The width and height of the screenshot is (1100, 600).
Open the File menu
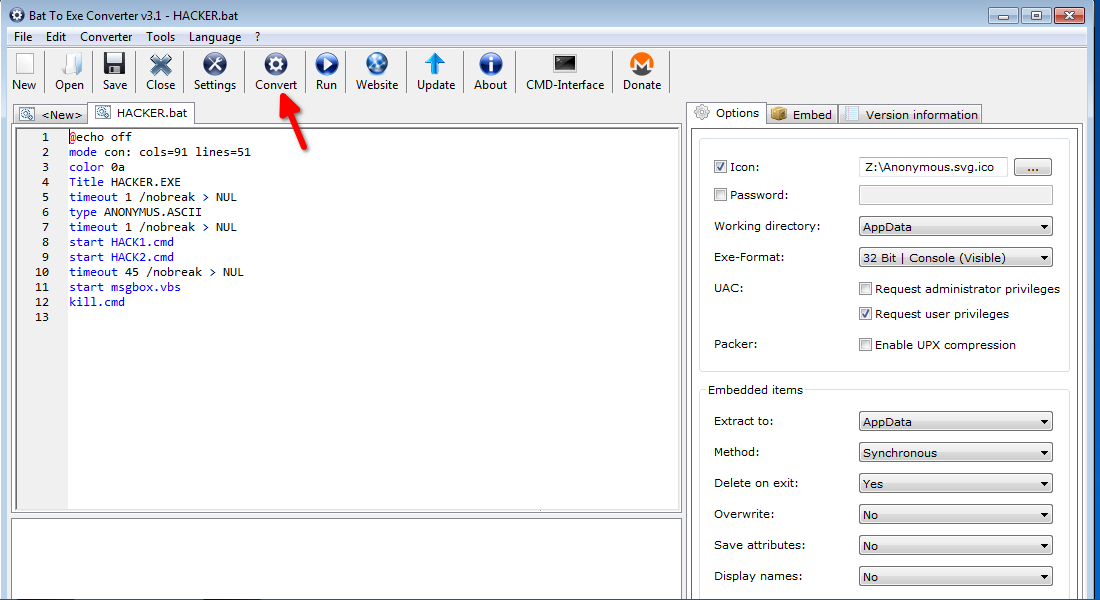(22, 36)
